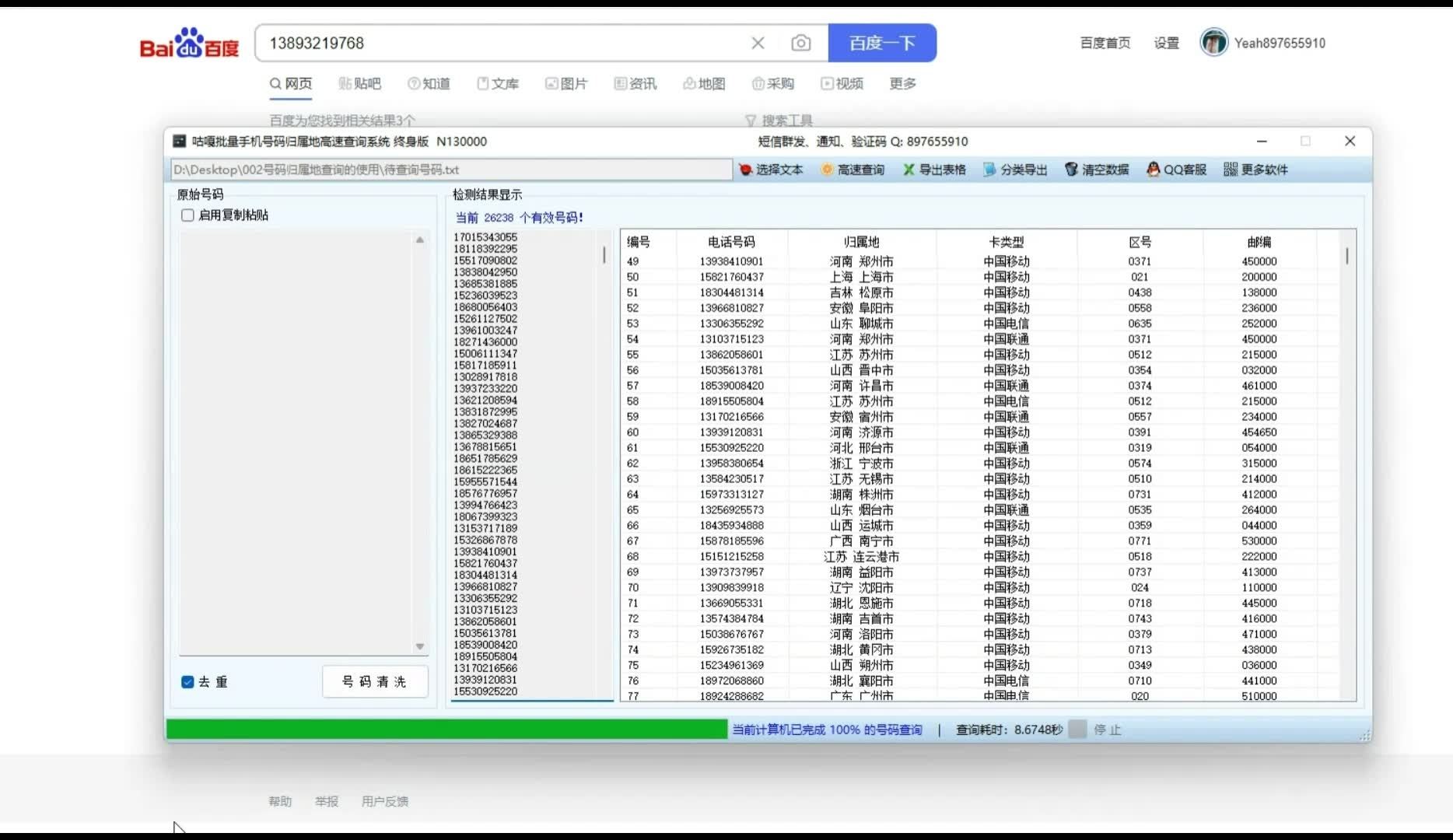Export results via 导出表格
Screen dimensions: 1453x840
934,170
